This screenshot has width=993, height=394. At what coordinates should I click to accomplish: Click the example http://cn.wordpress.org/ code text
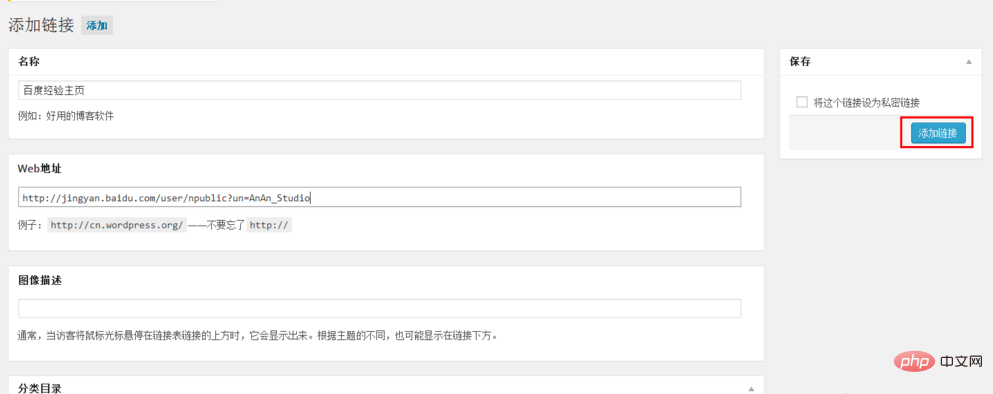coord(117,225)
